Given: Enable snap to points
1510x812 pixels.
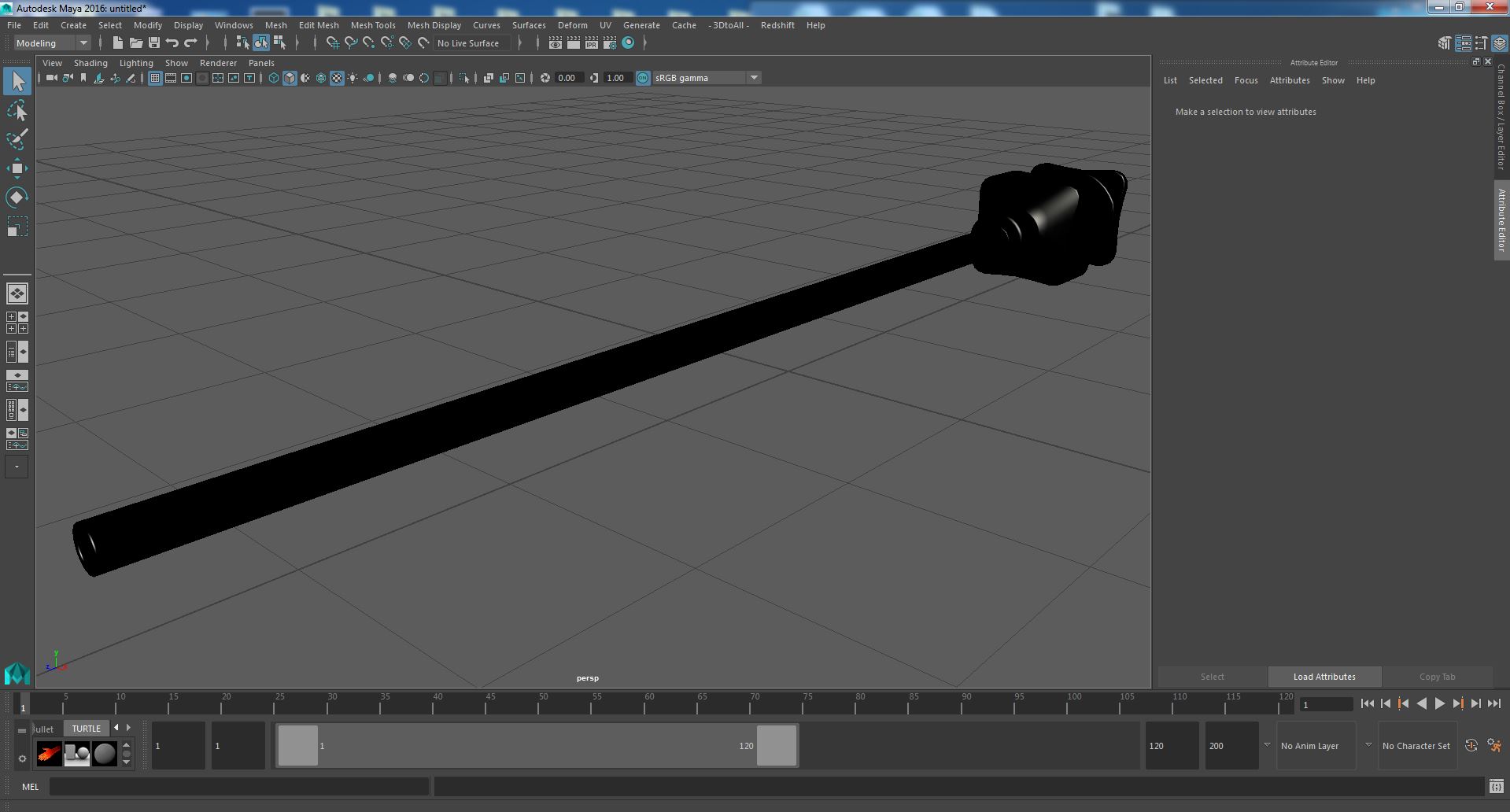Looking at the screenshot, I should click(369, 43).
